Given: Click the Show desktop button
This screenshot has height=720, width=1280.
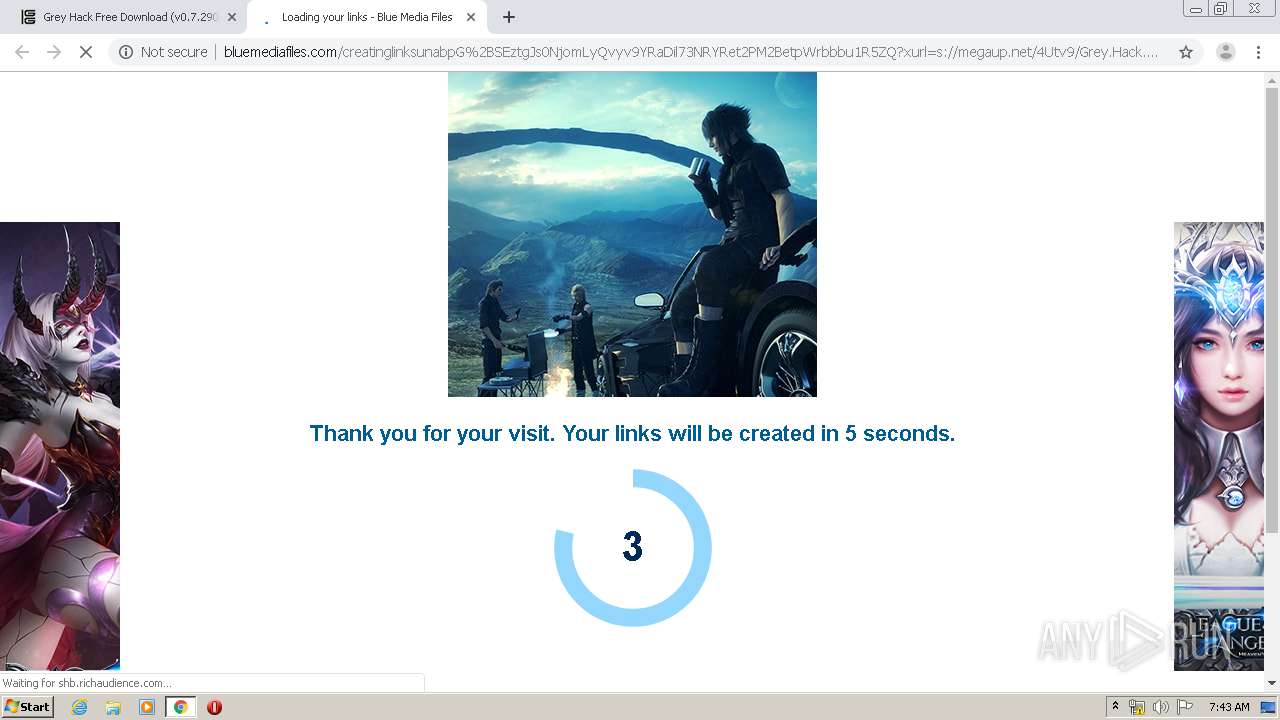Looking at the screenshot, I should coord(1269,707).
